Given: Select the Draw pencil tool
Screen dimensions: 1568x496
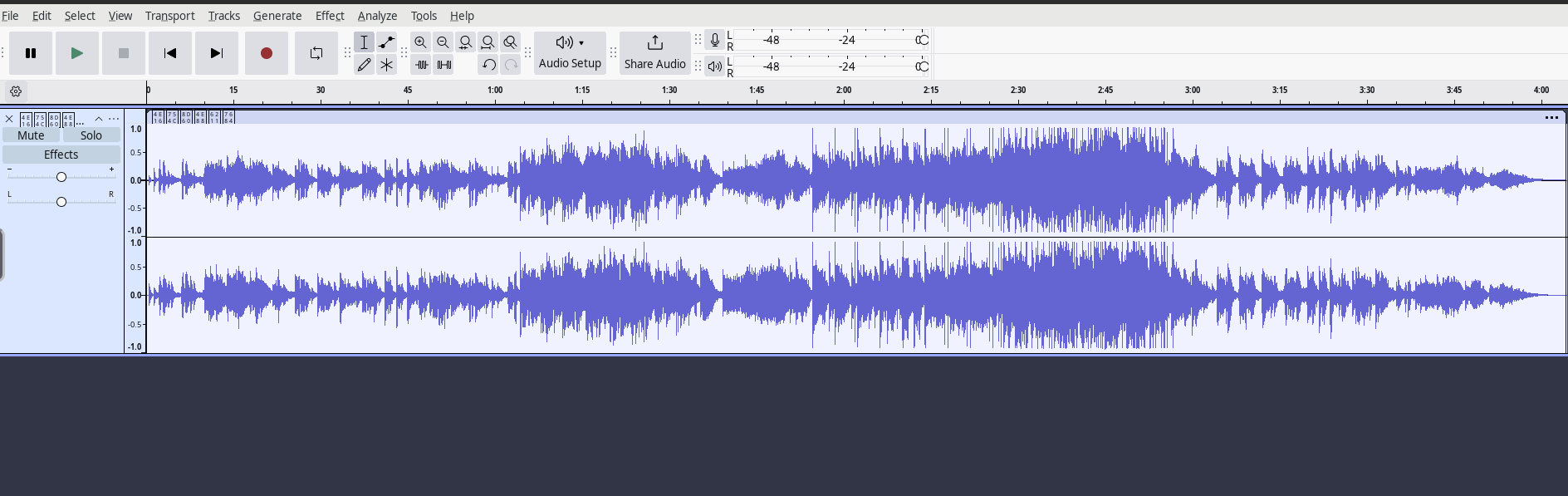Looking at the screenshot, I should pos(364,65).
